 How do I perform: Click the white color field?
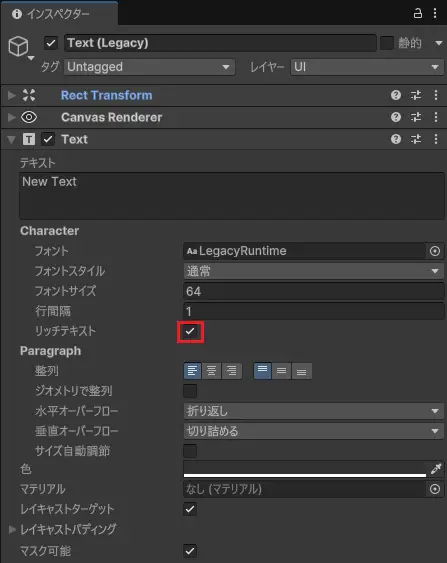(x=304, y=469)
